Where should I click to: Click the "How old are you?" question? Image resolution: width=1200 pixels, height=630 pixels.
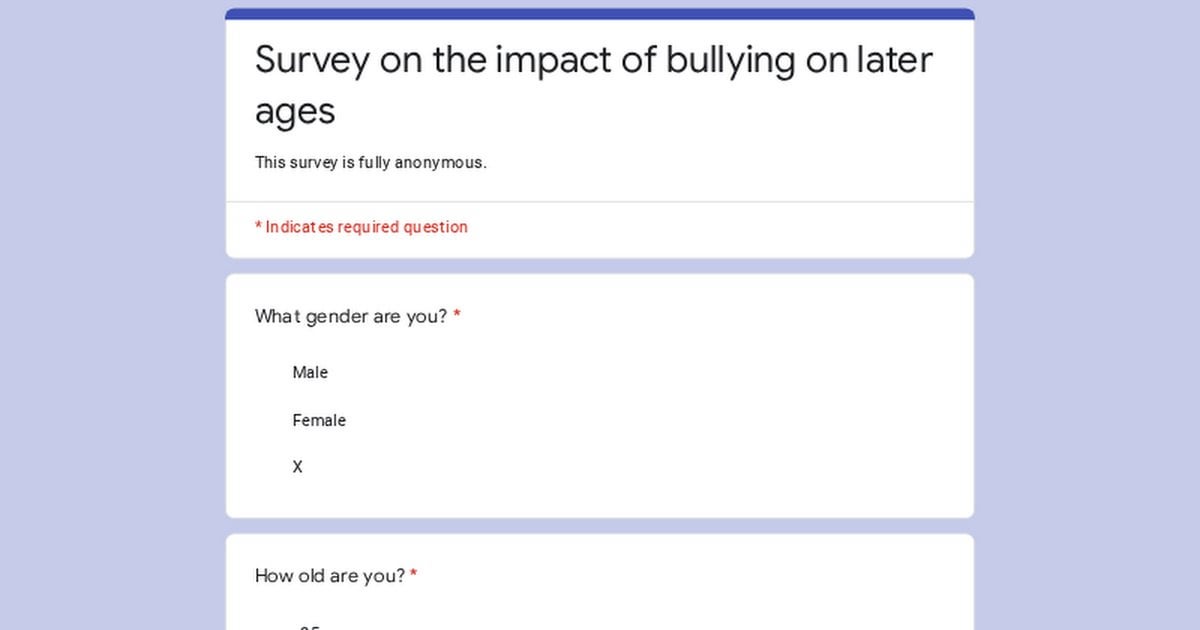330,576
